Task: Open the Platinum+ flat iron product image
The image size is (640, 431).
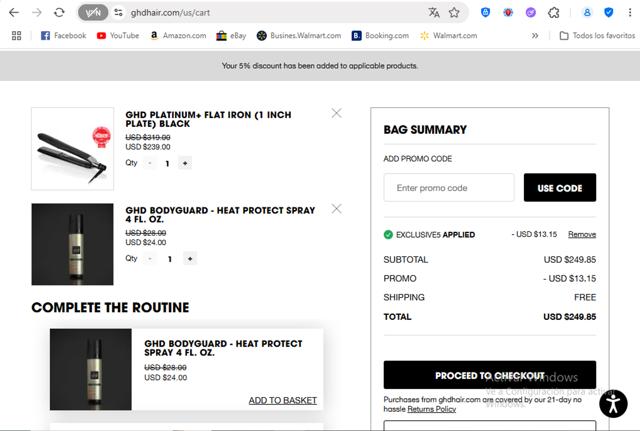Action: tap(73, 149)
